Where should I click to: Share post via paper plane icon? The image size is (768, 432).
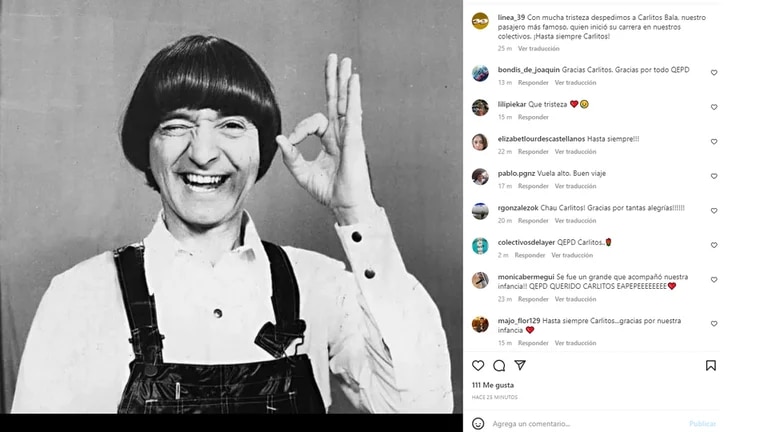[x=520, y=366]
